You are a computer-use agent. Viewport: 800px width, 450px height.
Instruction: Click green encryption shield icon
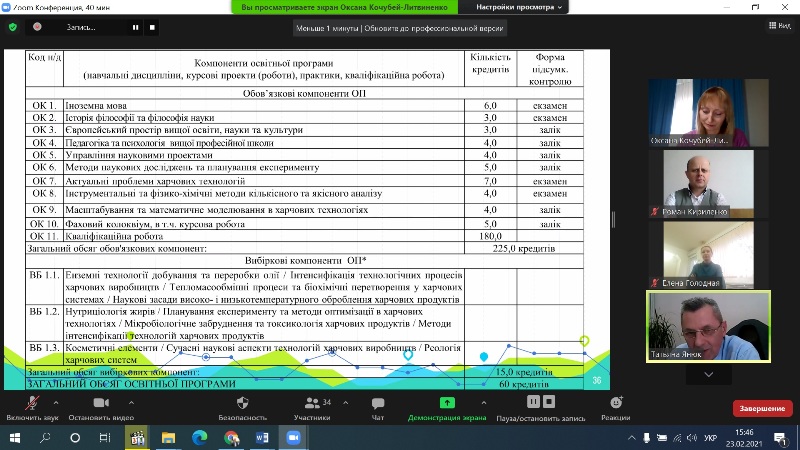coord(13,27)
